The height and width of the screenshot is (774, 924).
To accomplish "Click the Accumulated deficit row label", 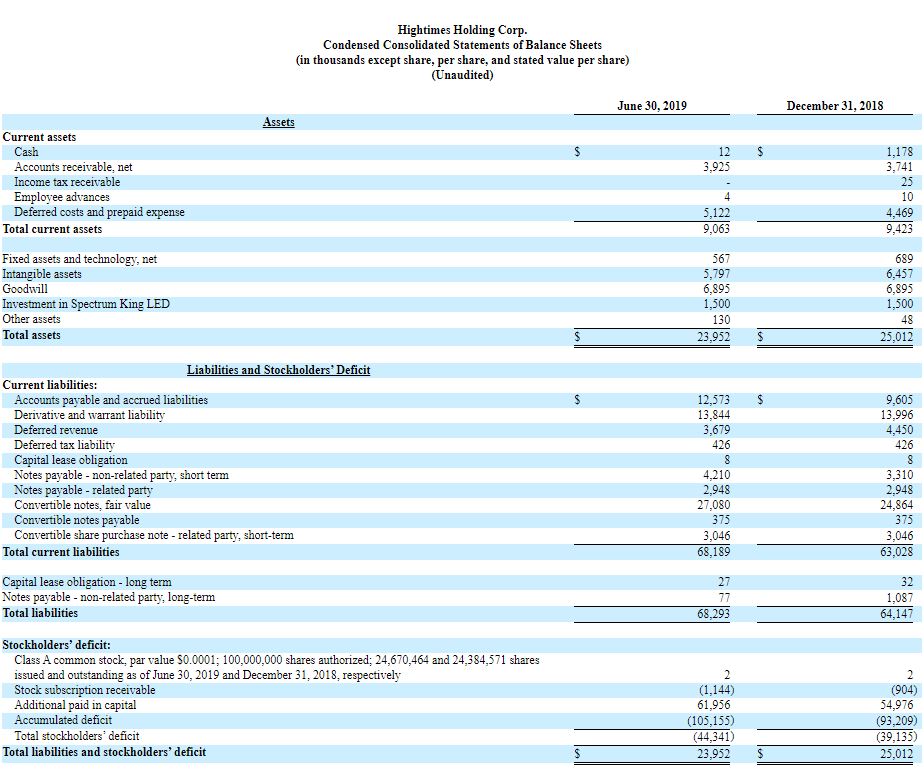I will point(63,720).
